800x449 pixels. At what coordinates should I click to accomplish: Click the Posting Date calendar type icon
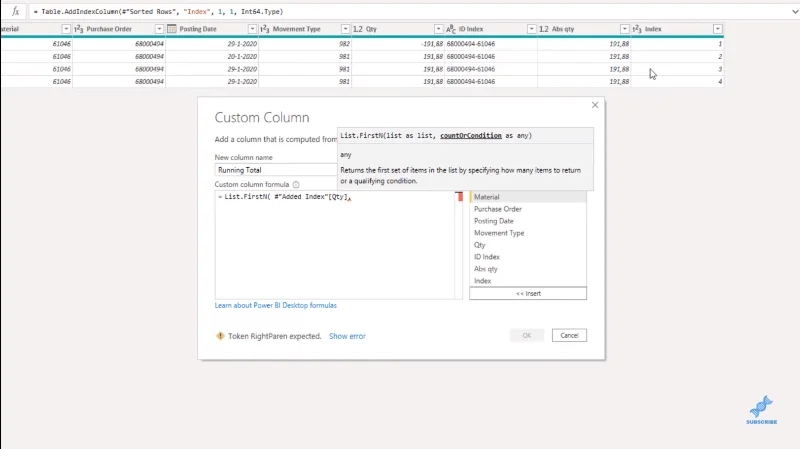coord(172,29)
